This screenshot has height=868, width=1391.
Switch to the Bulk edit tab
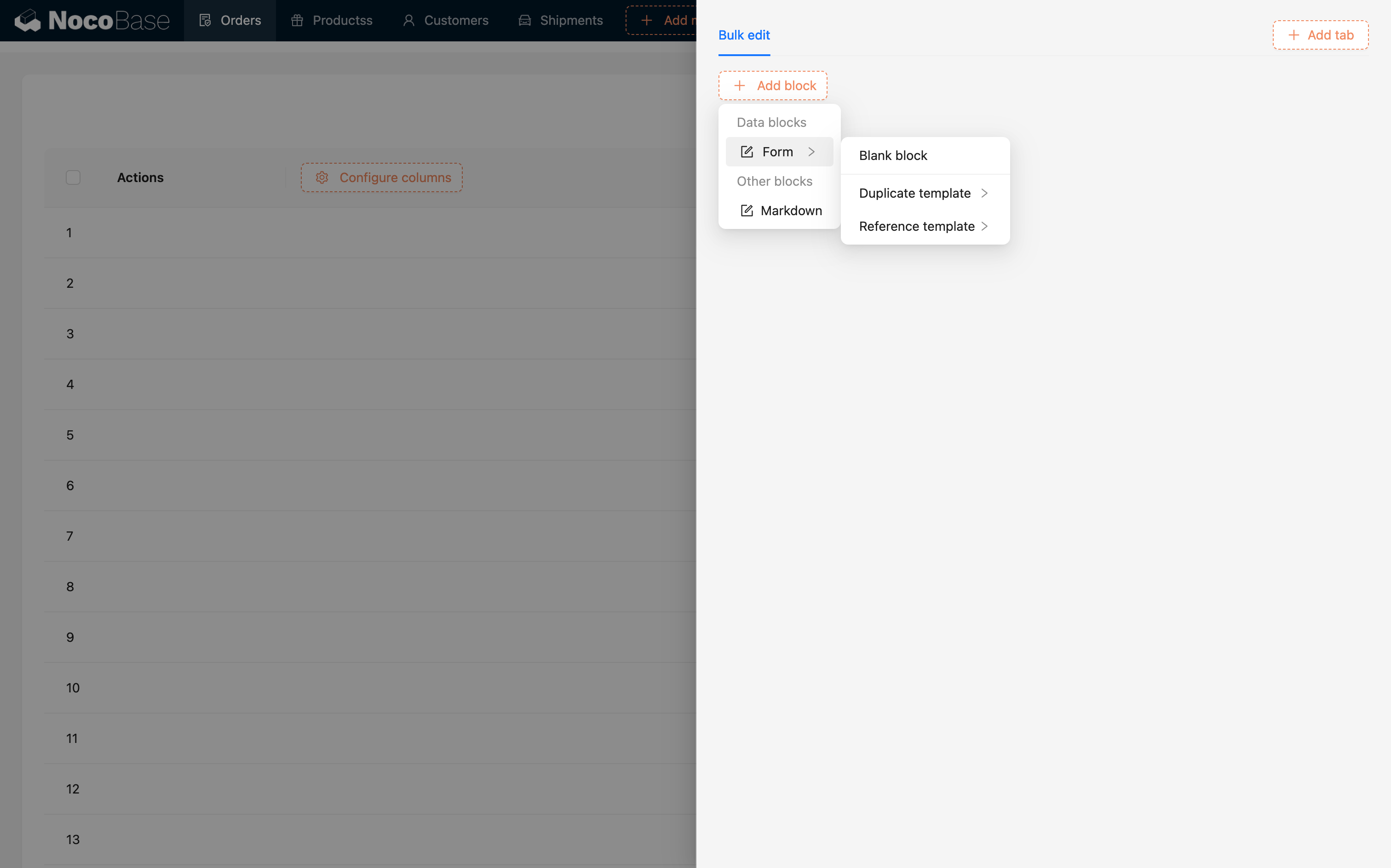click(x=744, y=35)
